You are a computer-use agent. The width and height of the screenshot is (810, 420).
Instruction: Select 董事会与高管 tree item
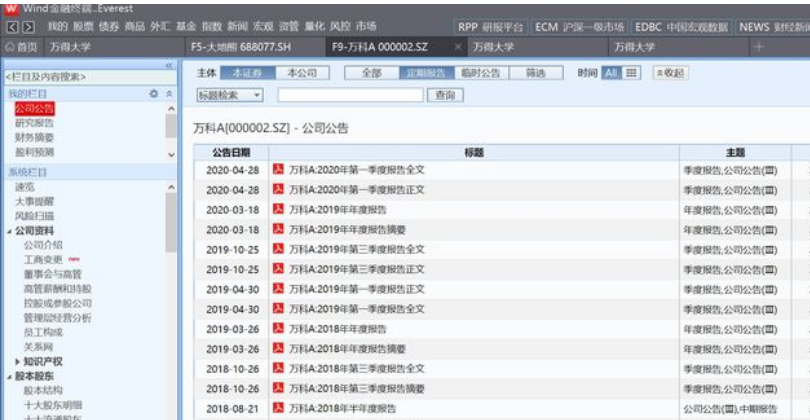[x=53, y=274]
